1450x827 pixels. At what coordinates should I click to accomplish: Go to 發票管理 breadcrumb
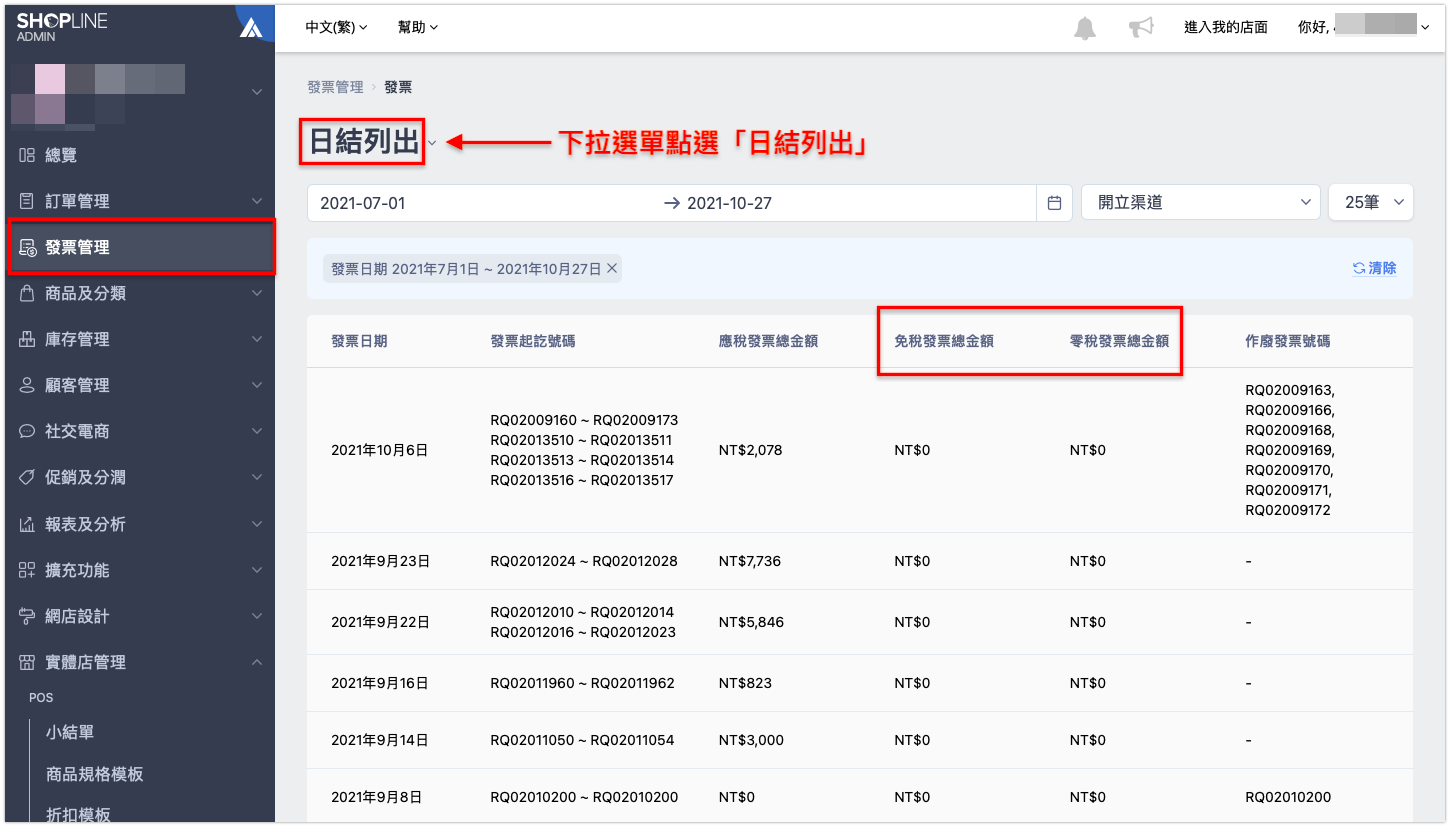coord(335,87)
